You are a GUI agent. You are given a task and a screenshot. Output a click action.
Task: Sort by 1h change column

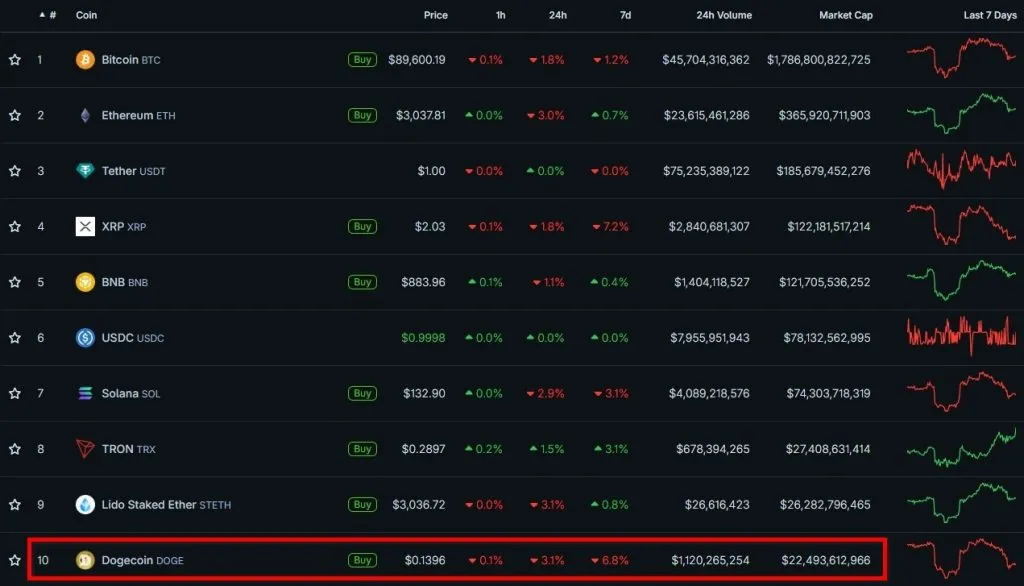click(x=500, y=14)
